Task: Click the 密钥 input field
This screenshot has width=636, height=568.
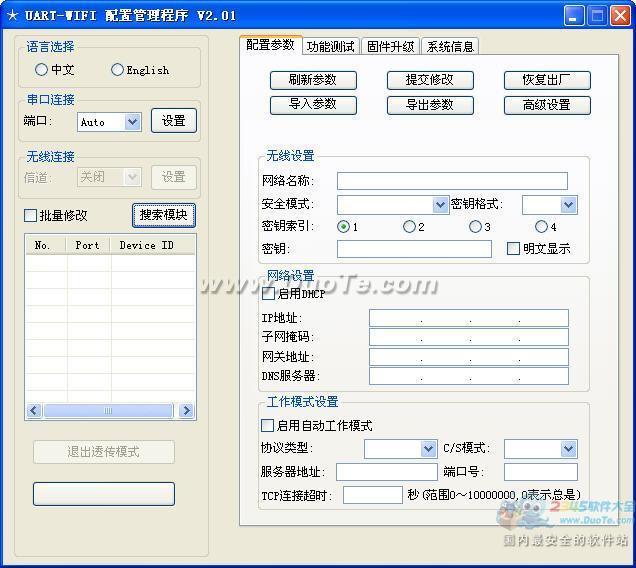Action: click(x=414, y=249)
